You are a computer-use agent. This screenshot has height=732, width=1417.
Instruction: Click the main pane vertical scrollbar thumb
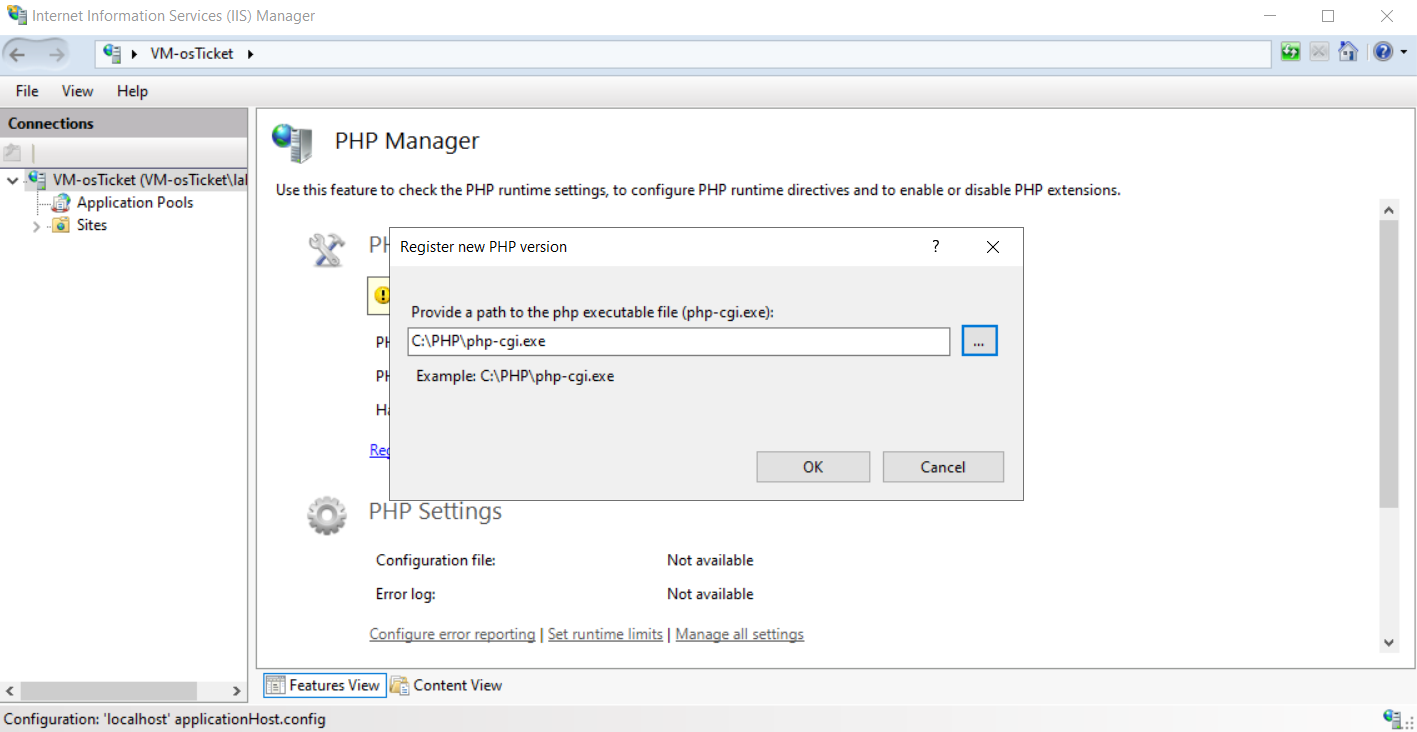[1389, 364]
